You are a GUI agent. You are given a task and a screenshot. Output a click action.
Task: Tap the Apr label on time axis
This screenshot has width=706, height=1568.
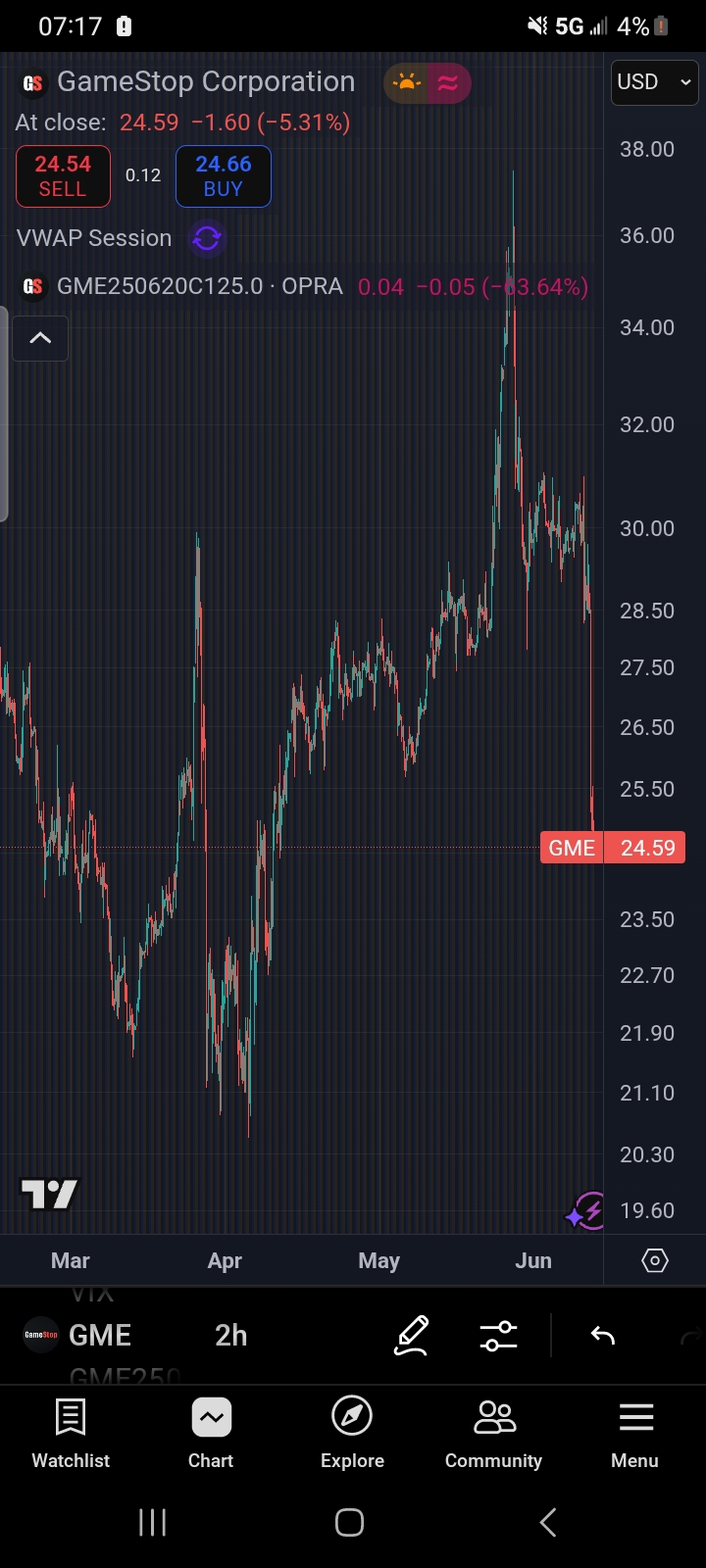225,1261
